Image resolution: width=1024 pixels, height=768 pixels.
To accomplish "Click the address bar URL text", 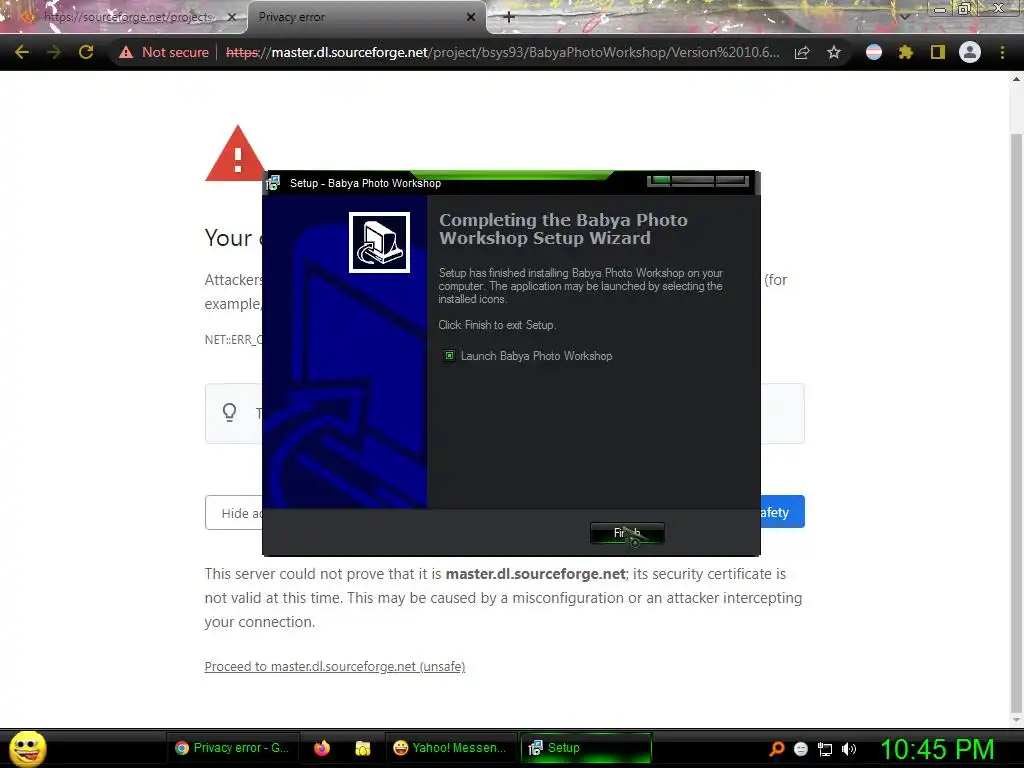I will click(502, 52).
